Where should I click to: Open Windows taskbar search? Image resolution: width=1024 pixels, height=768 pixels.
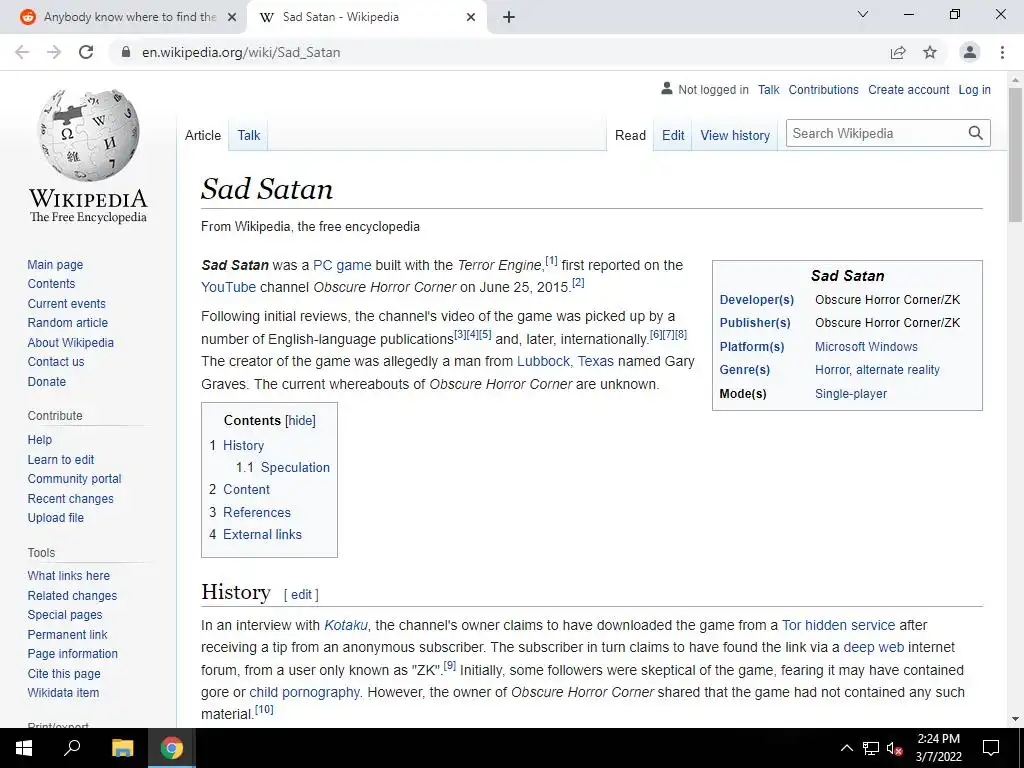click(x=72, y=748)
